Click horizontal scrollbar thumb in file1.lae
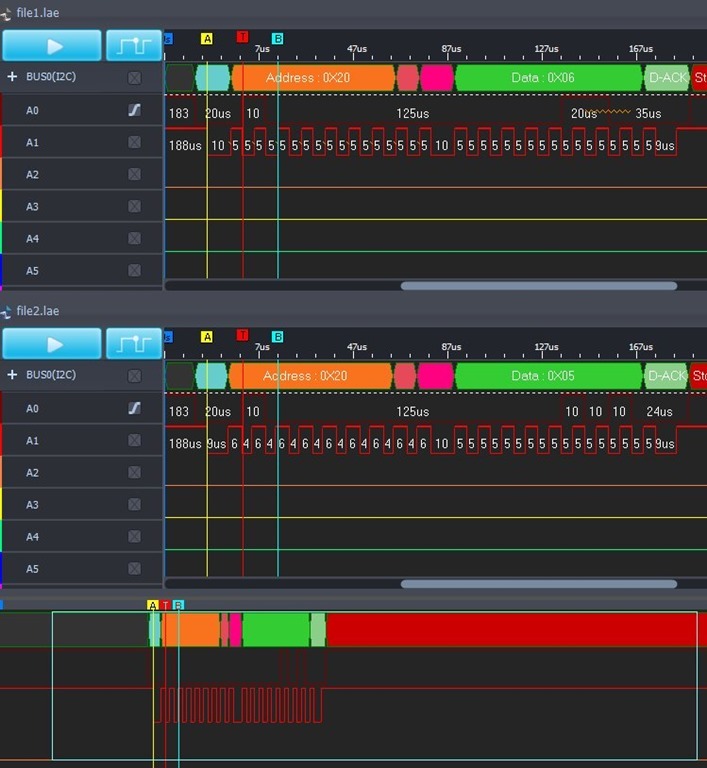707x768 pixels. (x=538, y=286)
